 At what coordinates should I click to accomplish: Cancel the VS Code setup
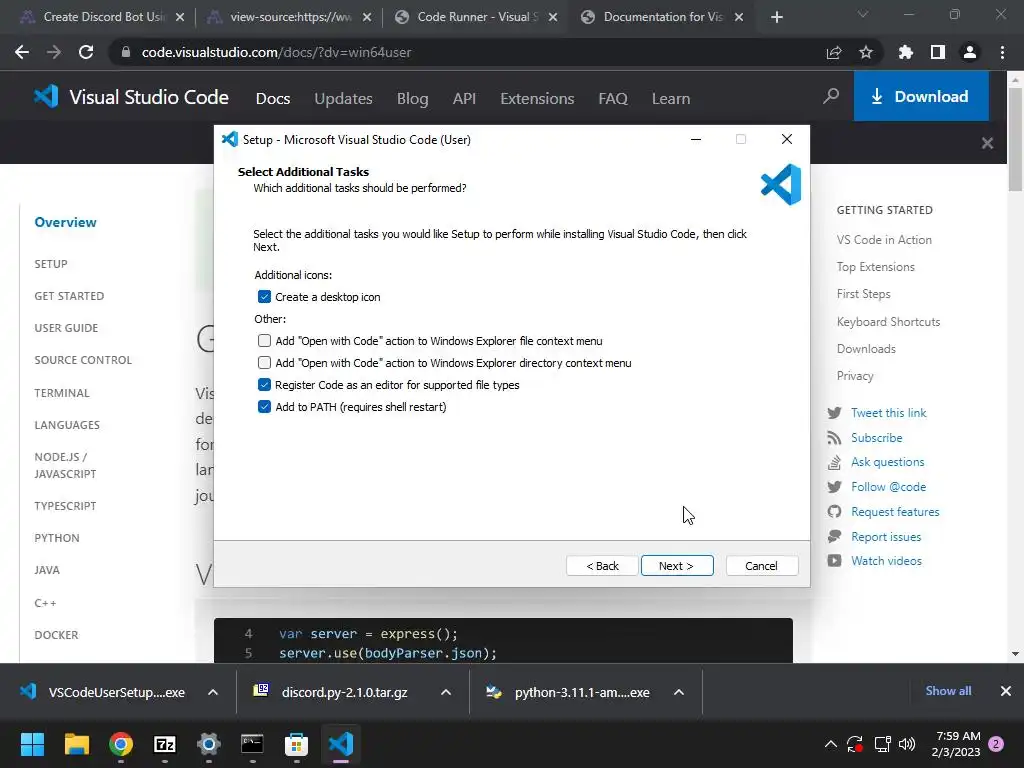[x=761, y=566]
